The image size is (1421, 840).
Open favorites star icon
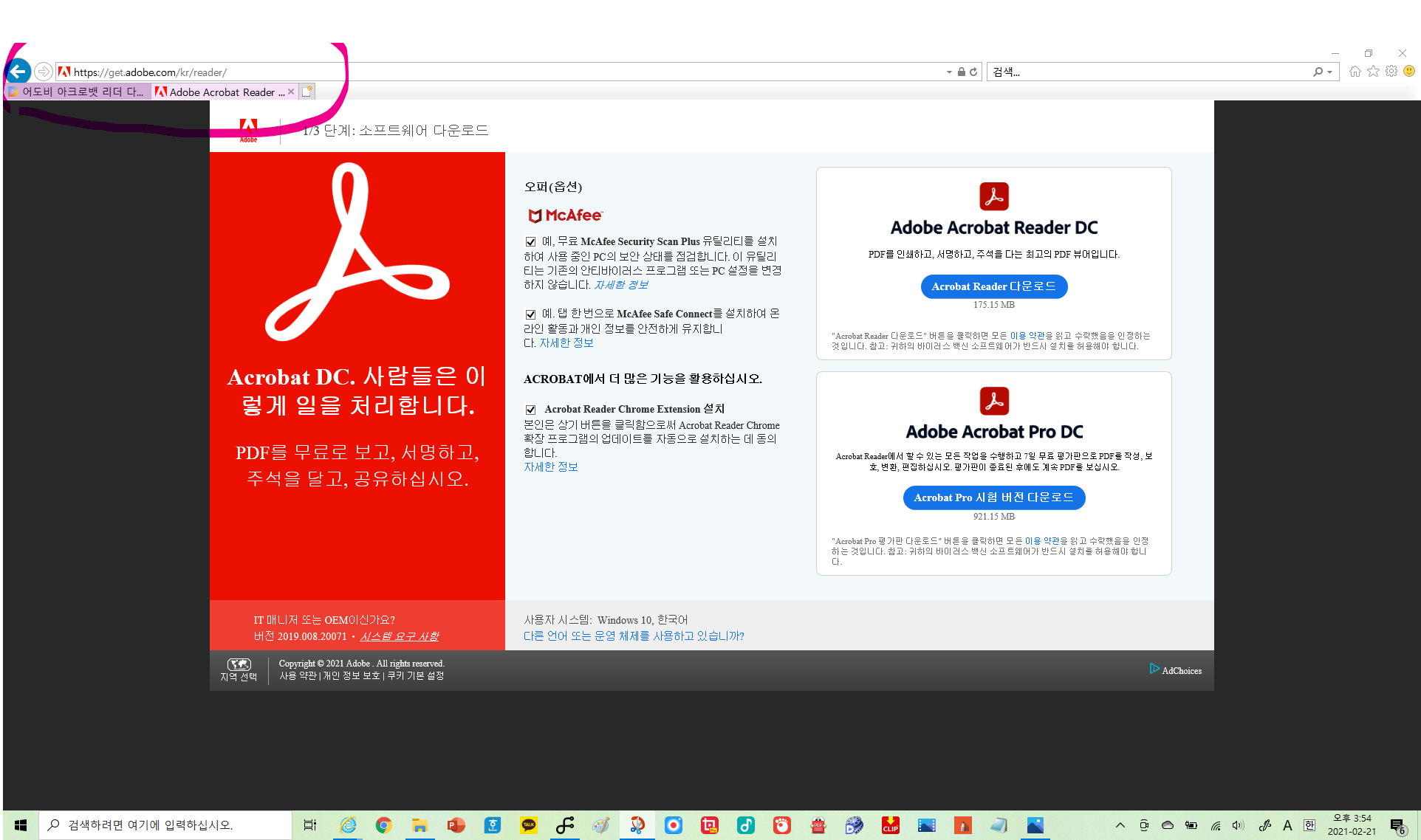(1373, 72)
